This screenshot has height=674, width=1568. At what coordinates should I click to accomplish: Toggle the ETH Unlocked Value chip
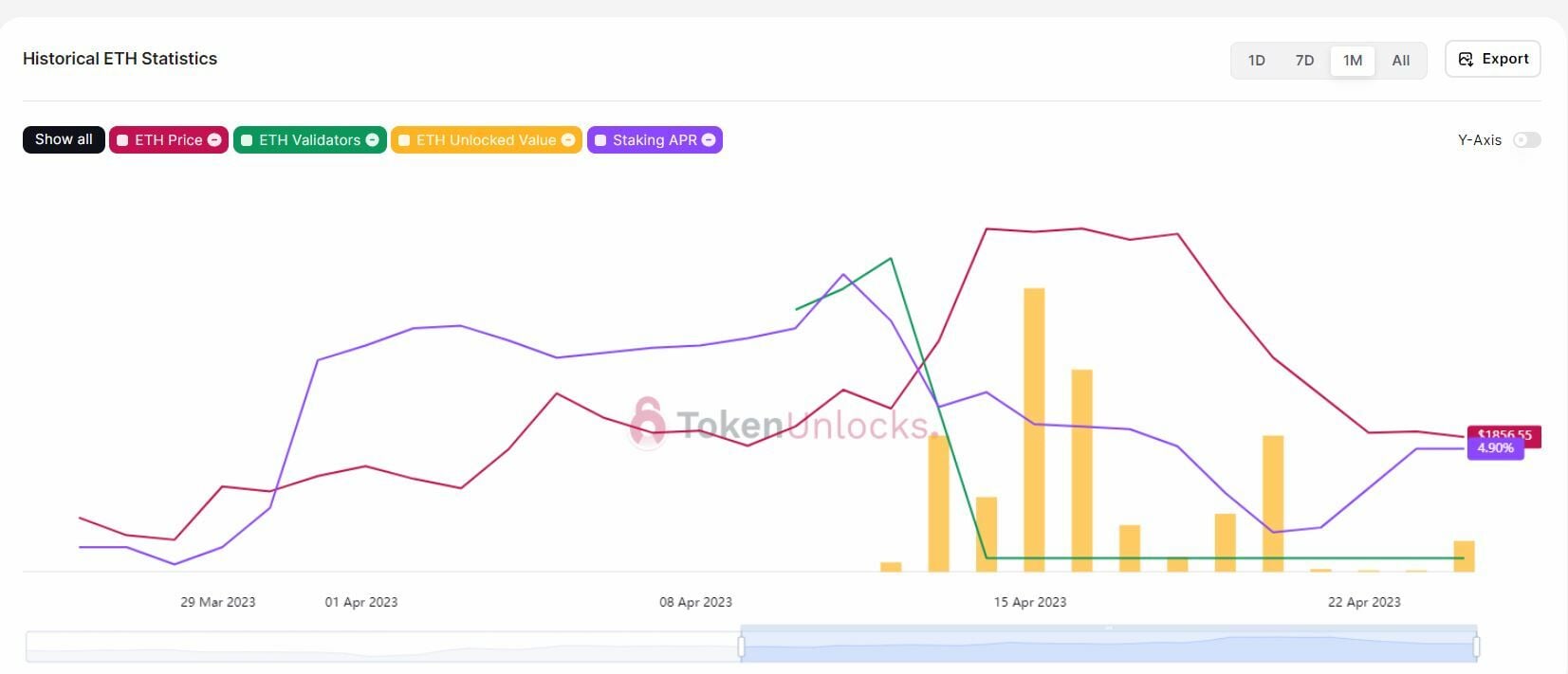(486, 140)
